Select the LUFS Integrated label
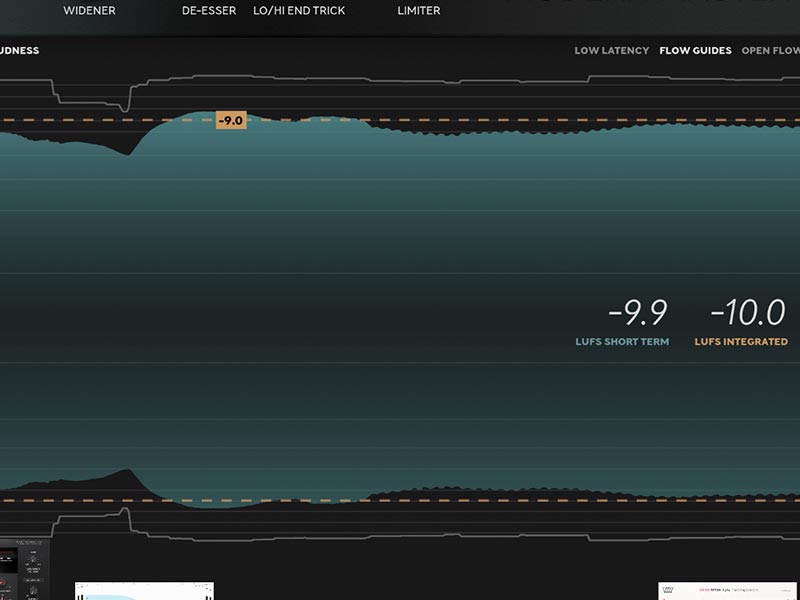The height and width of the screenshot is (600, 800). (741, 342)
